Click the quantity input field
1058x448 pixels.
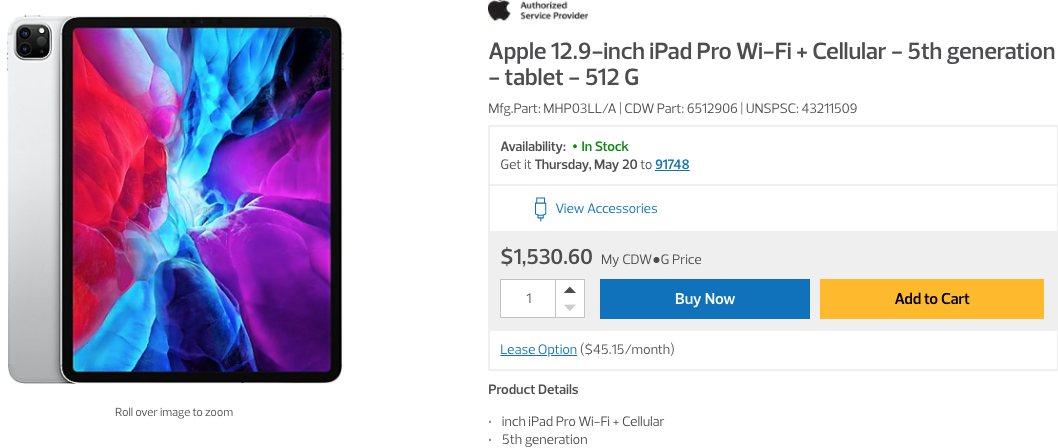tap(528, 299)
